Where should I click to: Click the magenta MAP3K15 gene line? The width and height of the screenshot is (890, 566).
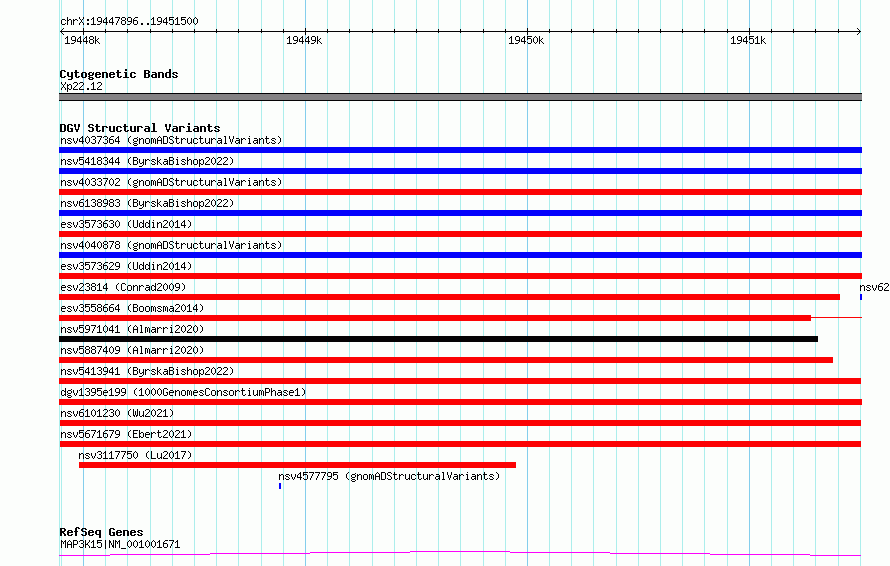point(460,553)
